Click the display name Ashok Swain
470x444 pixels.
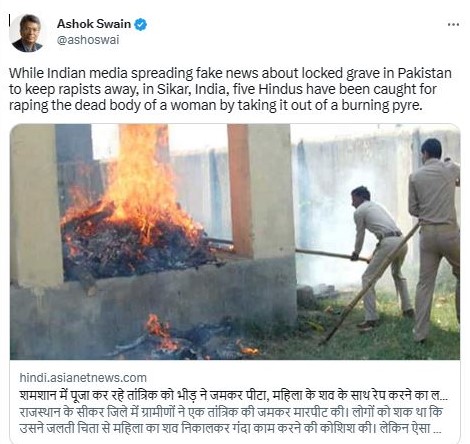coord(94,24)
